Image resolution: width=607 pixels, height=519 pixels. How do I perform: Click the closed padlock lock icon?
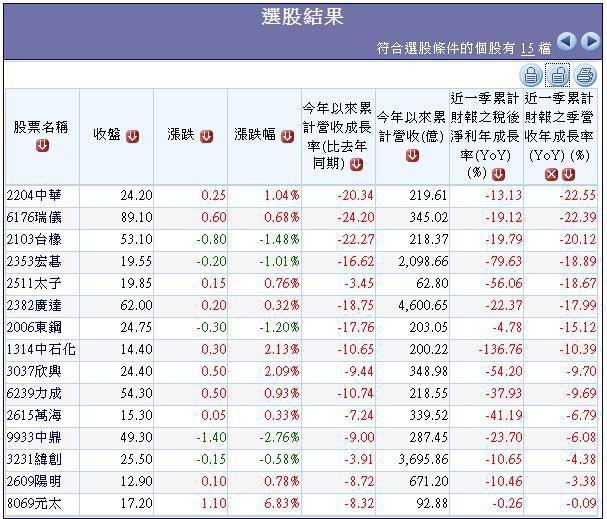click(x=531, y=75)
